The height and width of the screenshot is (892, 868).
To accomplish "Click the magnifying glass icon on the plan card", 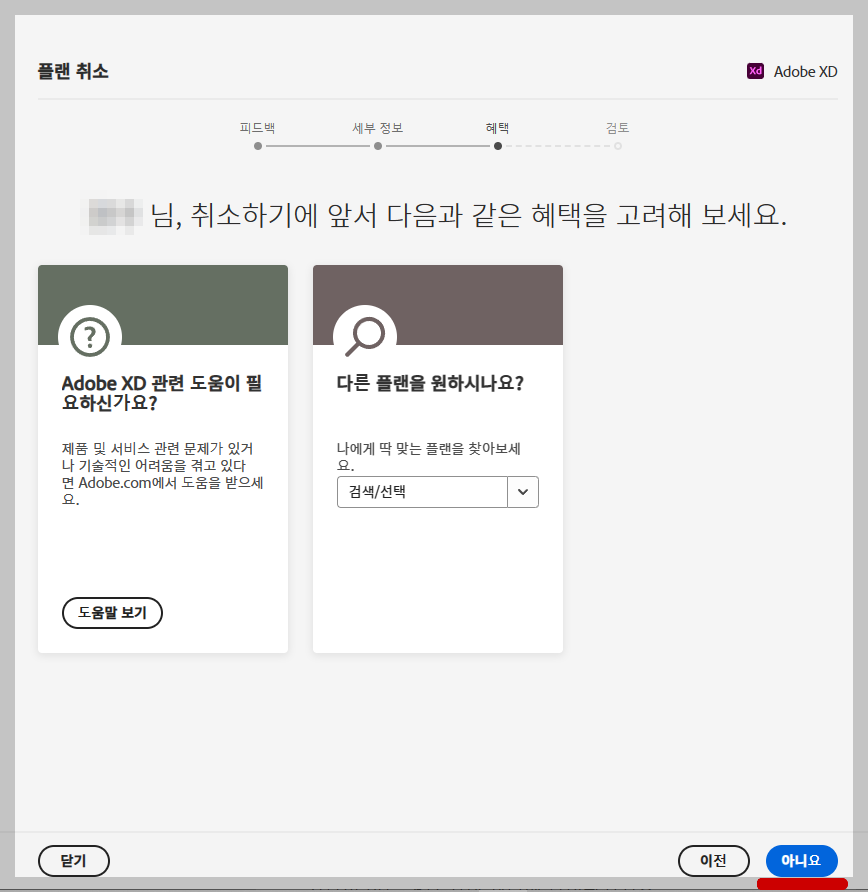I will (x=363, y=337).
